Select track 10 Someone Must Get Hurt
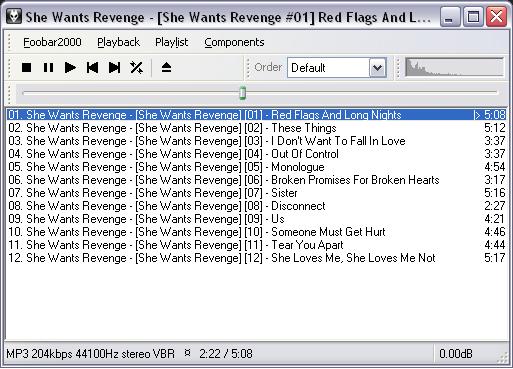This screenshot has width=513, height=369. 257,232
